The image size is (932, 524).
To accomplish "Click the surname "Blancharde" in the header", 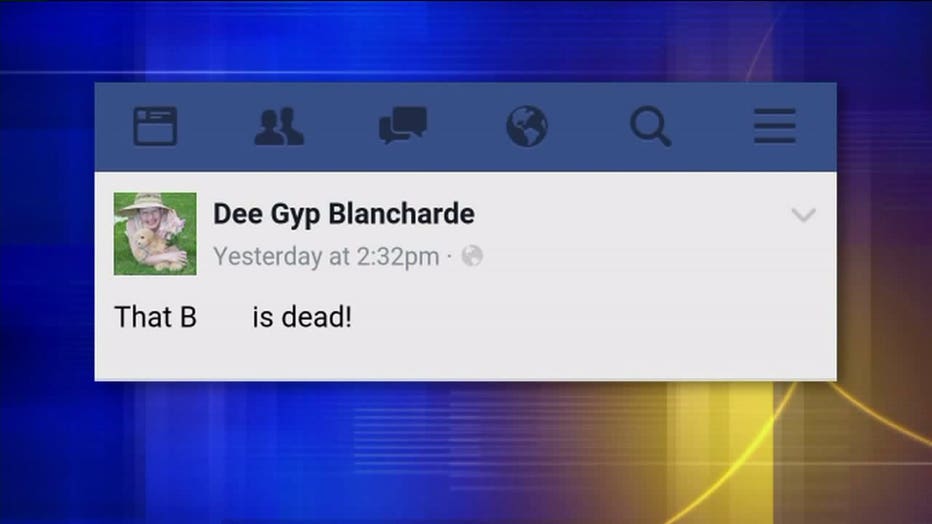I will click(401, 213).
